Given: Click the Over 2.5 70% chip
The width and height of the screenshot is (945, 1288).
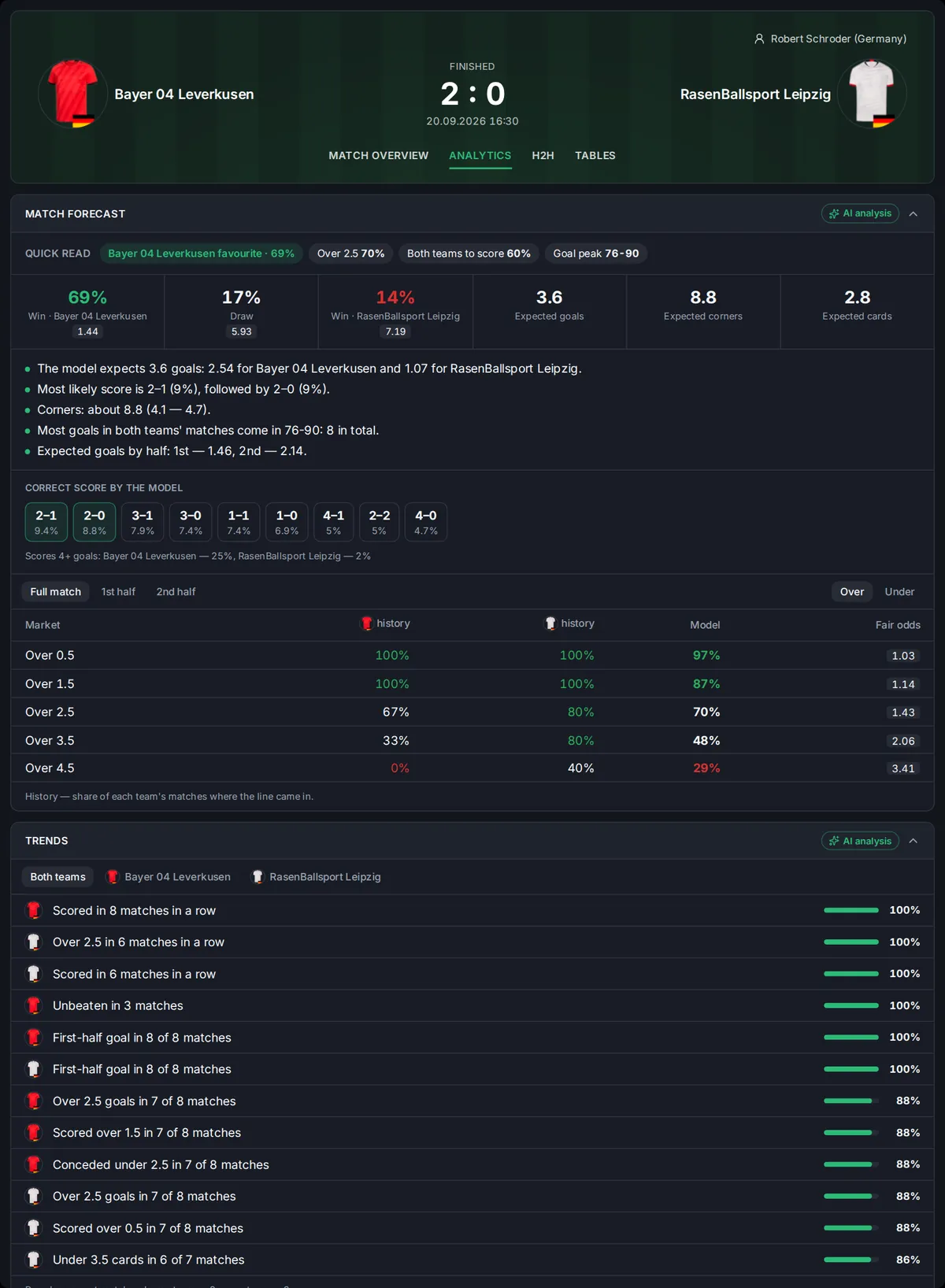Looking at the screenshot, I should pyautogui.click(x=351, y=254).
